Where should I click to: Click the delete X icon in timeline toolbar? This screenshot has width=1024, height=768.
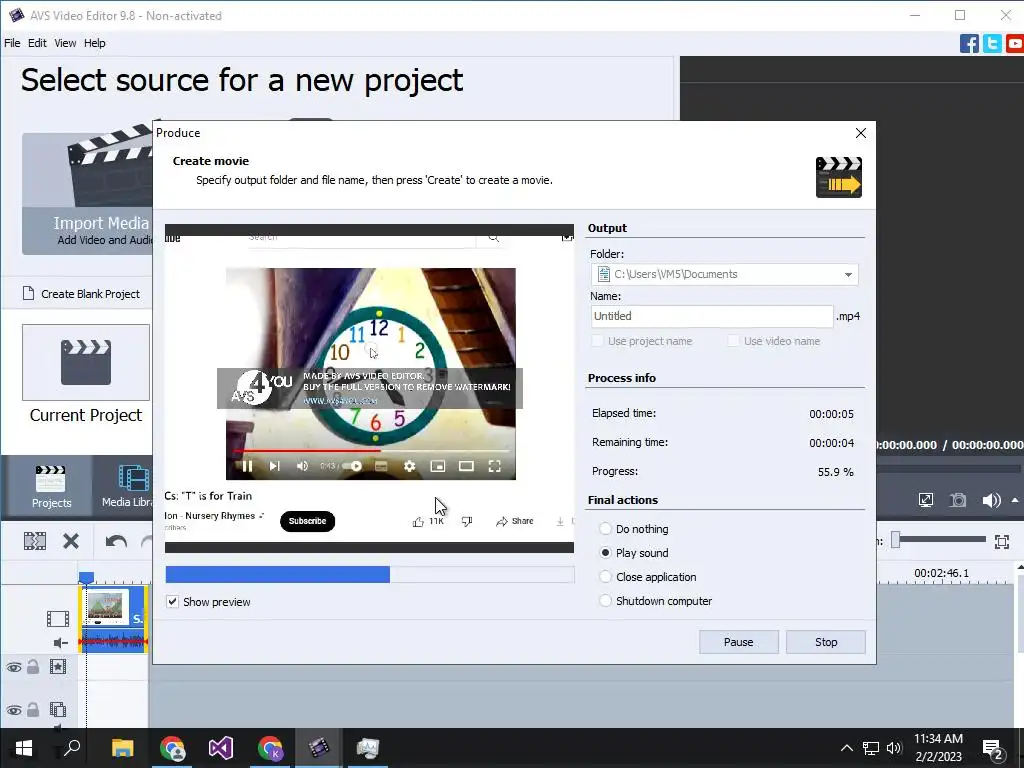[71, 541]
